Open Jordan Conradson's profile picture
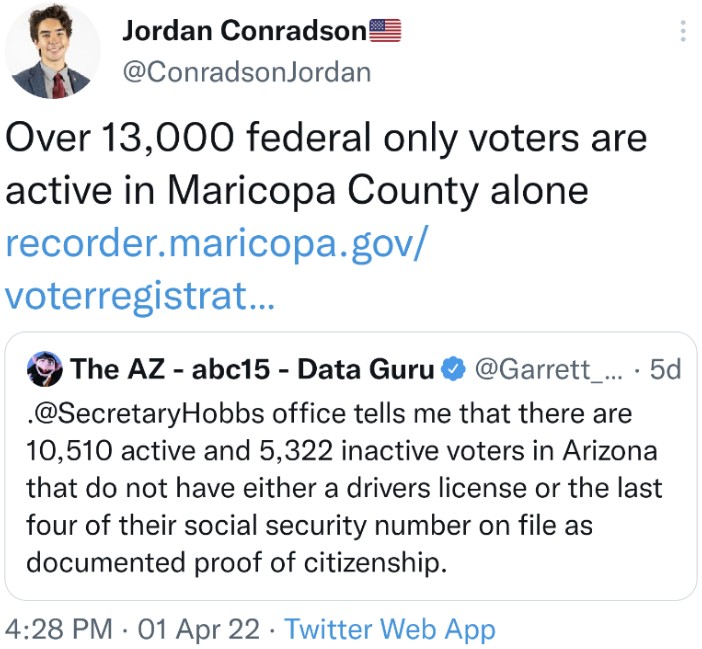Viewport: 702px width, 649px height. pos(52,50)
